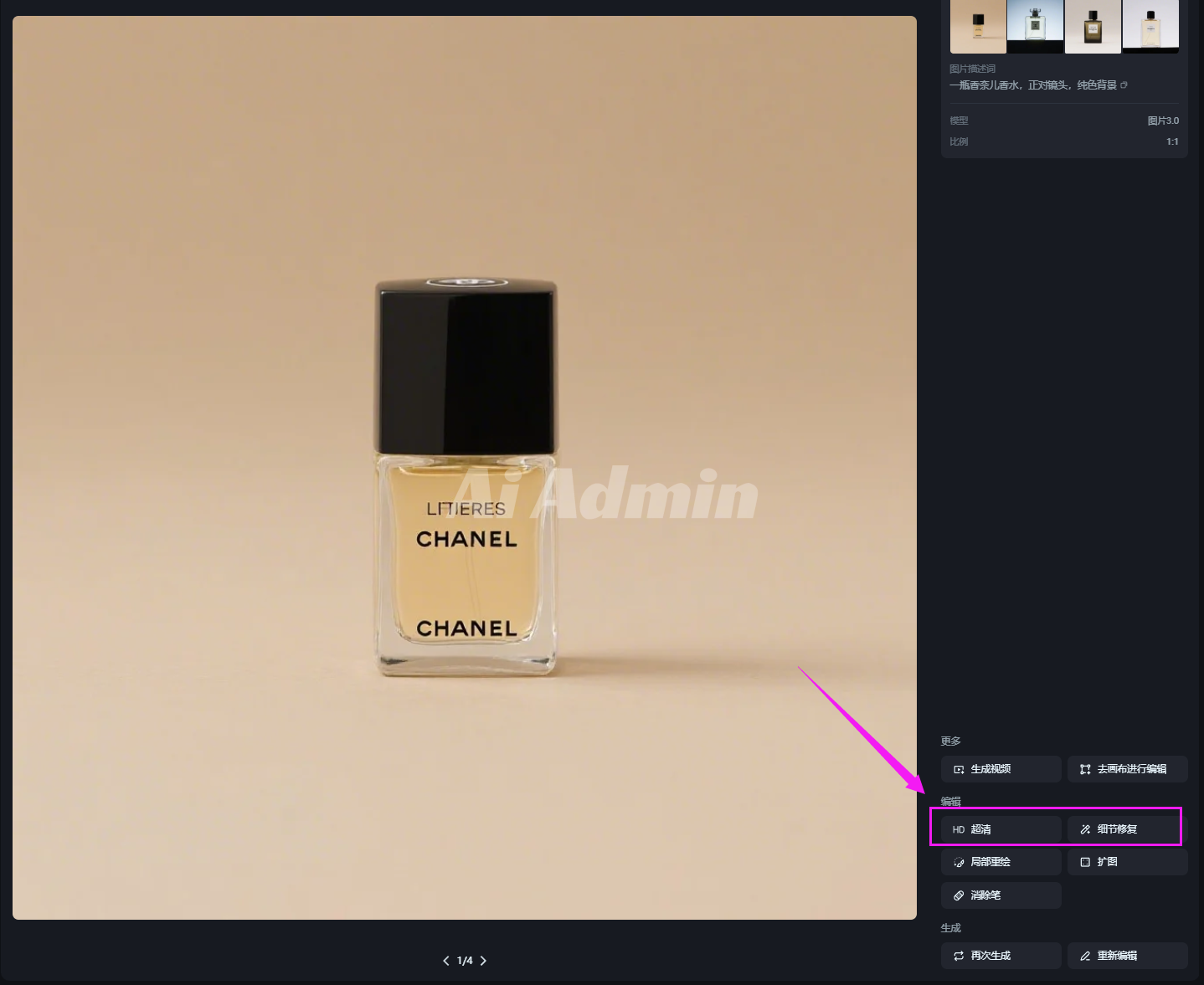Select third thumbnail with dark amber bottle

[1093, 26]
